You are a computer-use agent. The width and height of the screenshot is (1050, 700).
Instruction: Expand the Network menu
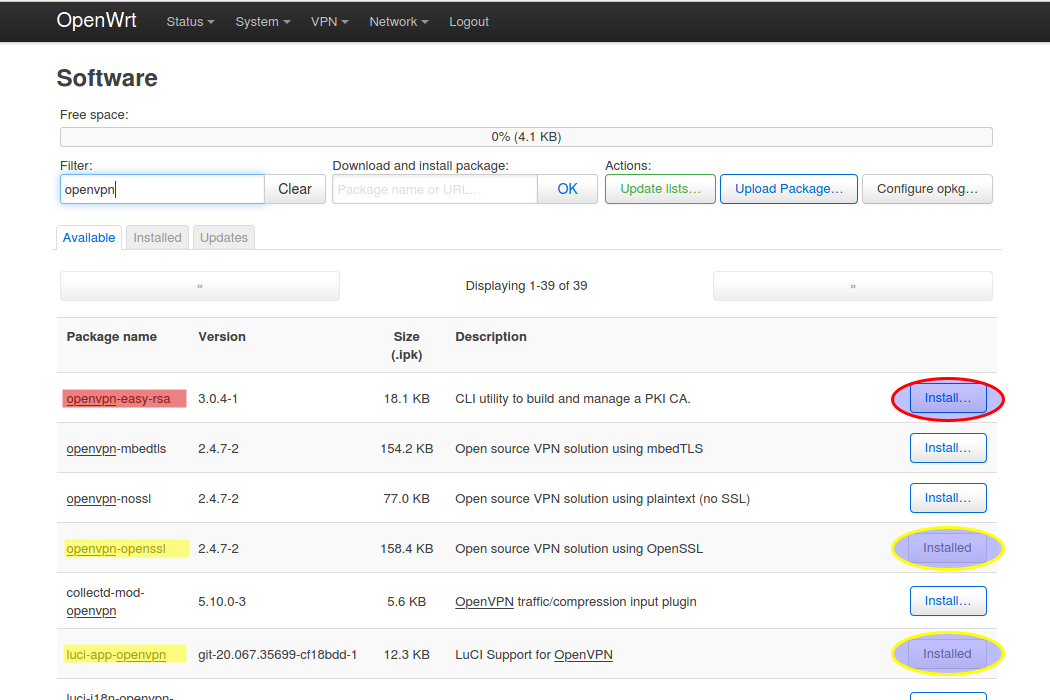click(x=398, y=21)
